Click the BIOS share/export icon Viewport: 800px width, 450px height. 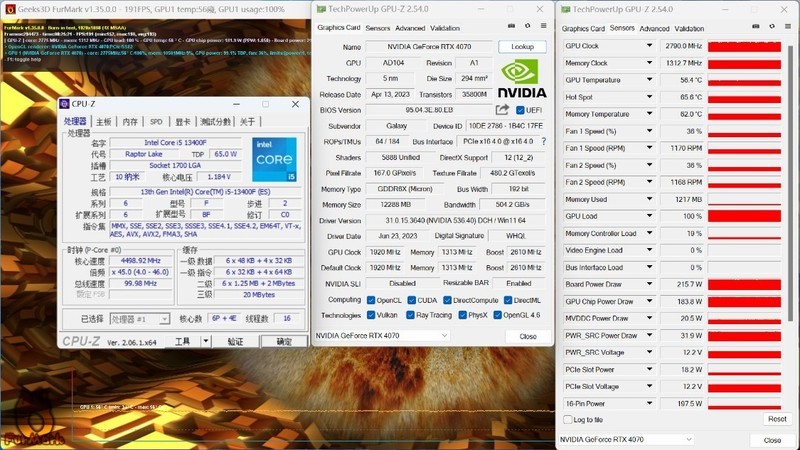pyautogui.click(x=502, y=110)
